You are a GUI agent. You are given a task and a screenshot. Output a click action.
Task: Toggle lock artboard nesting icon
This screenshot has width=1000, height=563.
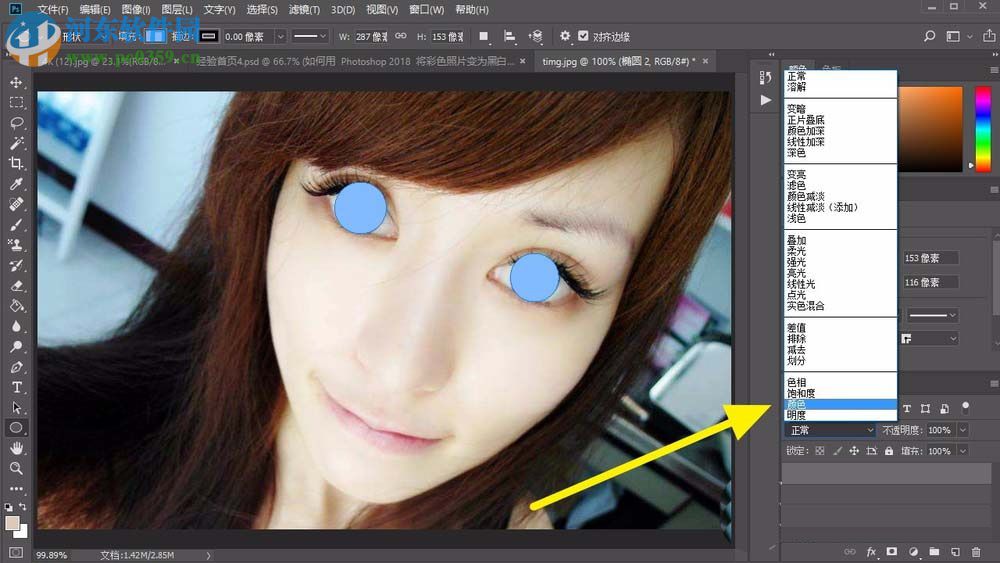(872, 451)
